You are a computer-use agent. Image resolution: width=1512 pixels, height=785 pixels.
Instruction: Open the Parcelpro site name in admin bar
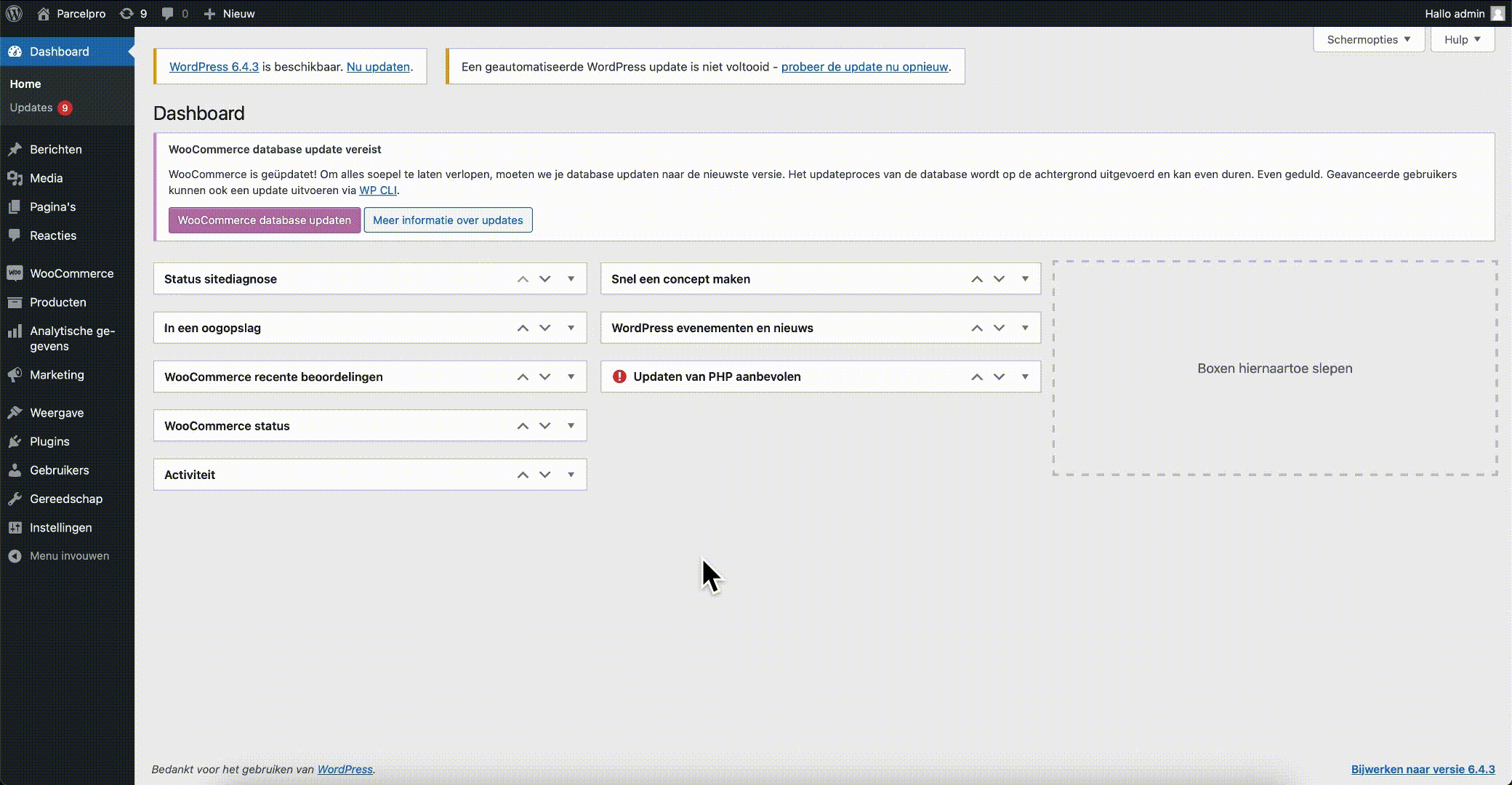[71, 13]
